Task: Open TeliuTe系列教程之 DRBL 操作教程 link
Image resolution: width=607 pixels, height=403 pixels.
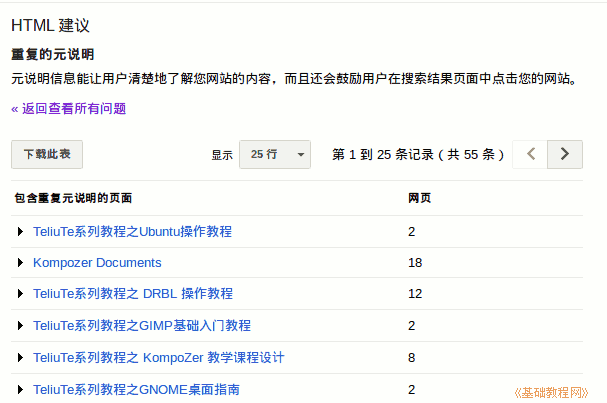Action: coord(133,293)
